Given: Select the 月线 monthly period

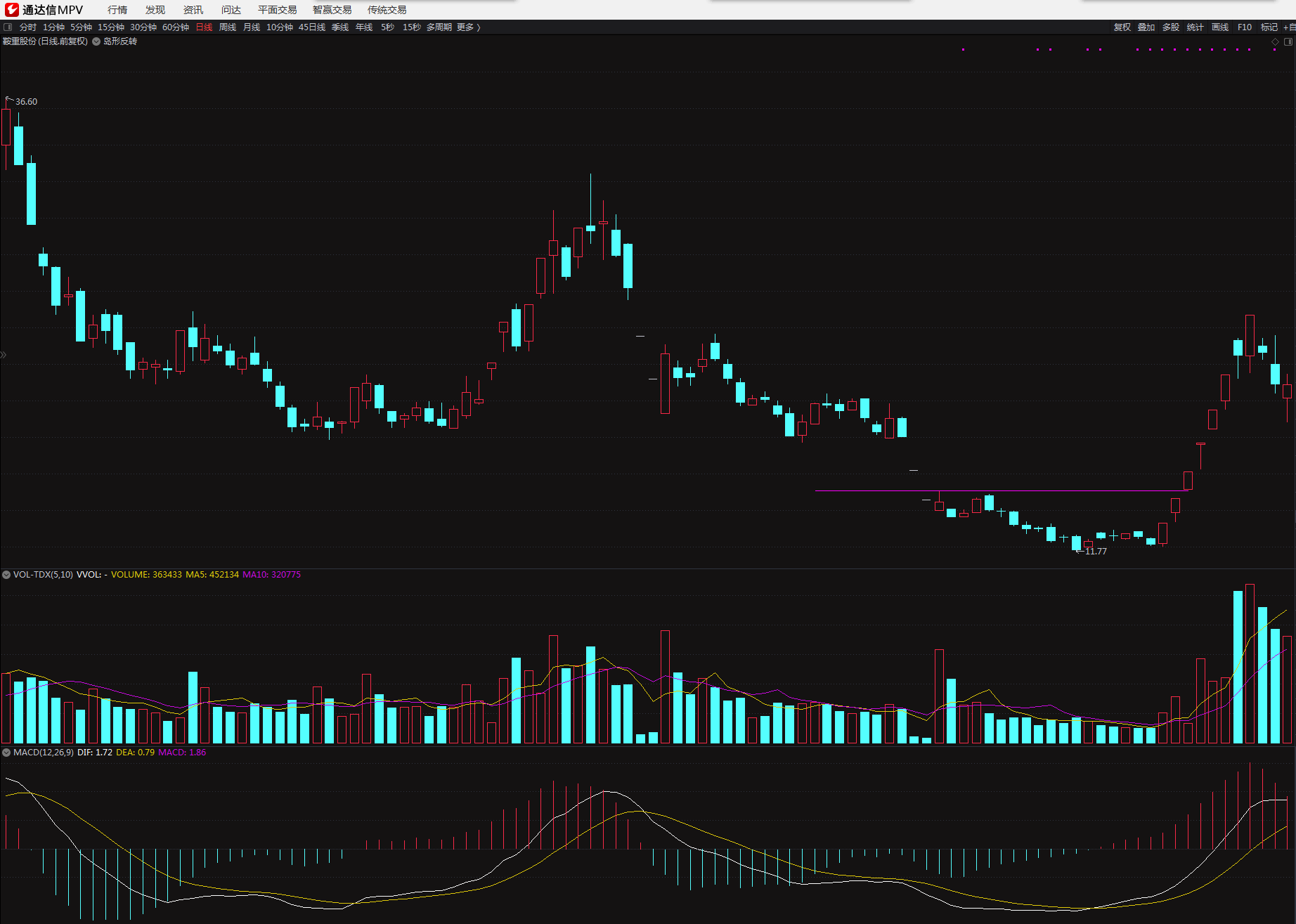Looking at the screenshot, I should click(252, 27).
